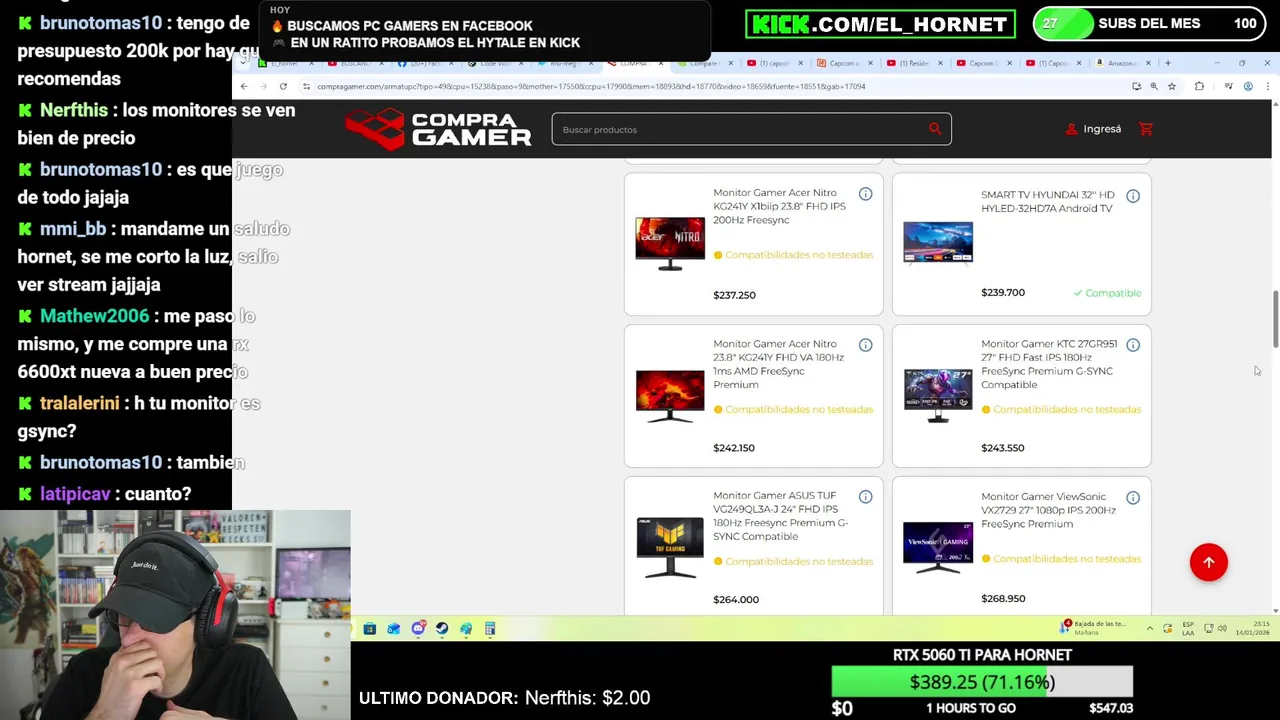1280x720 pixels.
Task: Open the SMART TV HYUNDAI 32" product title
Action: click(x=1047, y=202)
